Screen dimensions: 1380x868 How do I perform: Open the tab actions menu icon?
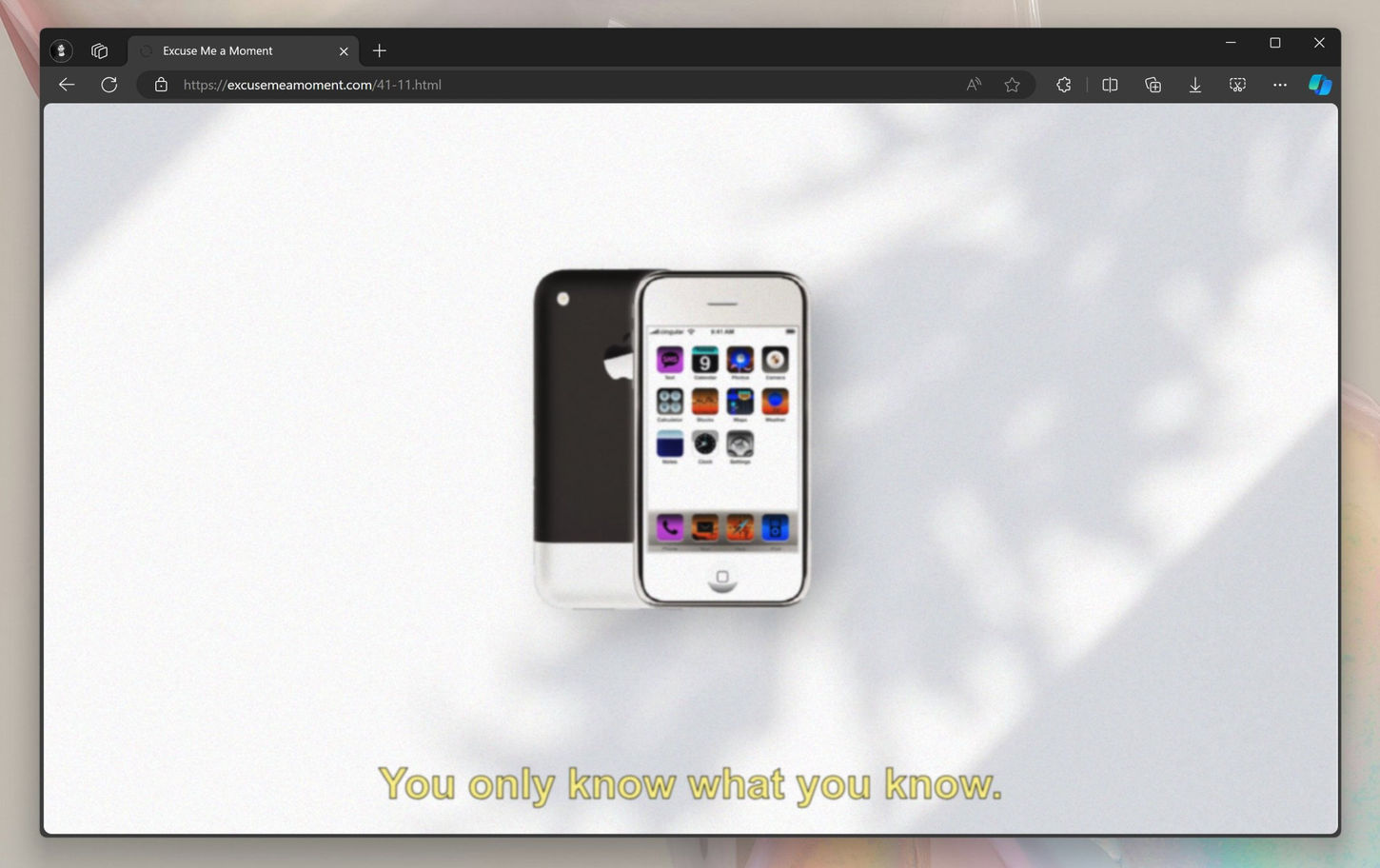coord(99,50)
